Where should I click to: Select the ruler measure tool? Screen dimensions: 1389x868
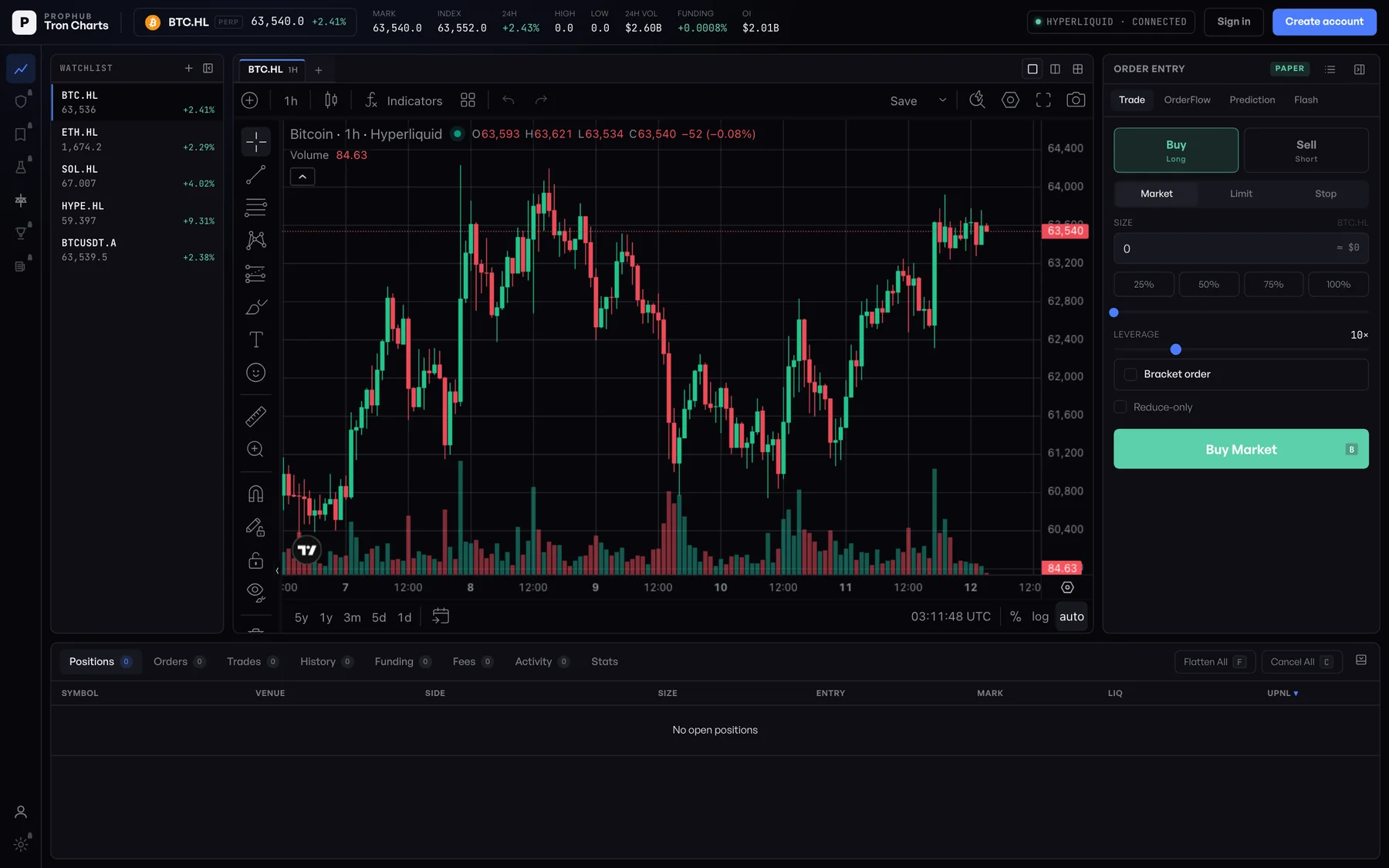pos(255,417)
